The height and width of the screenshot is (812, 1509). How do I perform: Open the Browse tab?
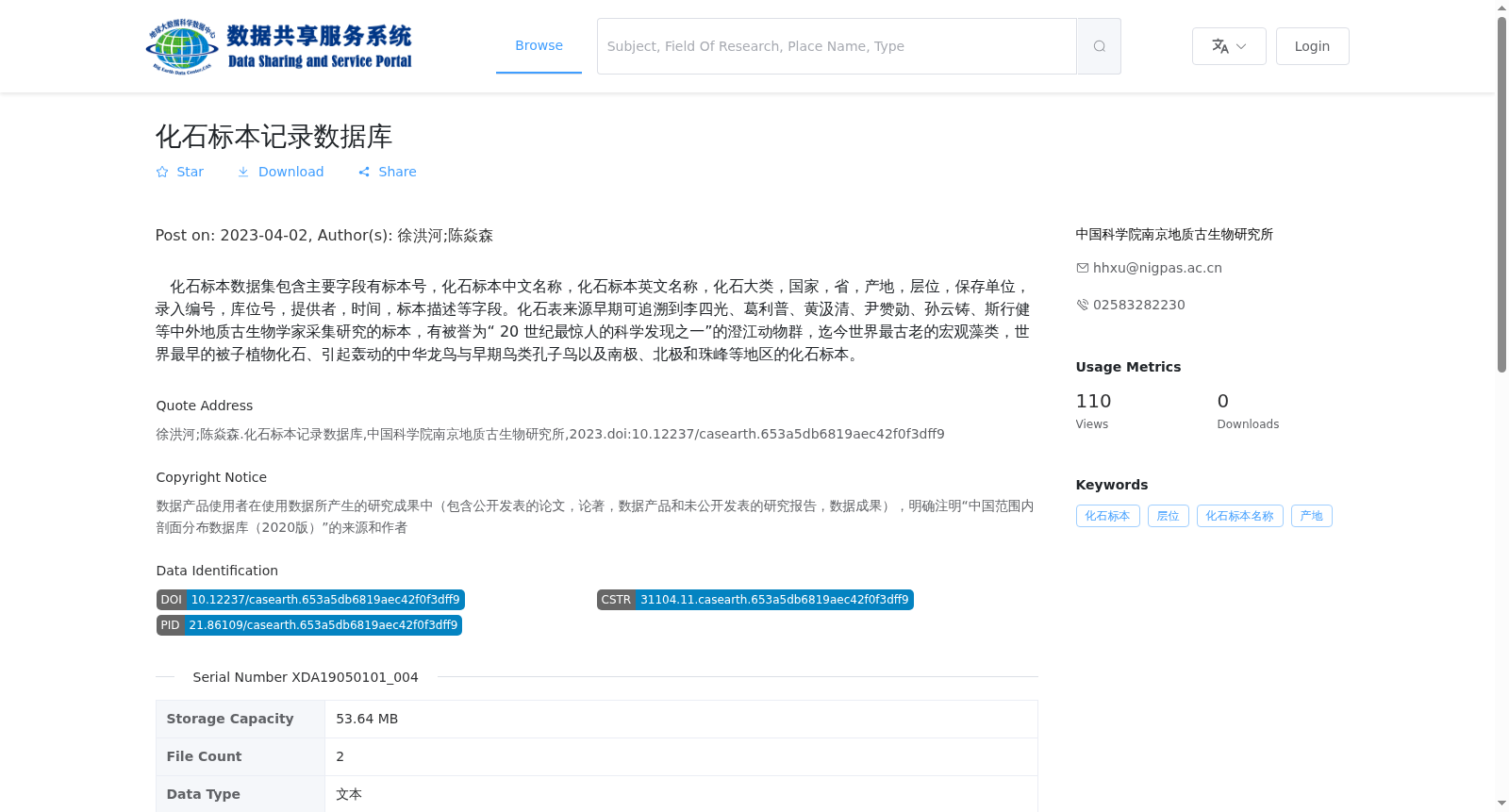[x=539, y=45]
